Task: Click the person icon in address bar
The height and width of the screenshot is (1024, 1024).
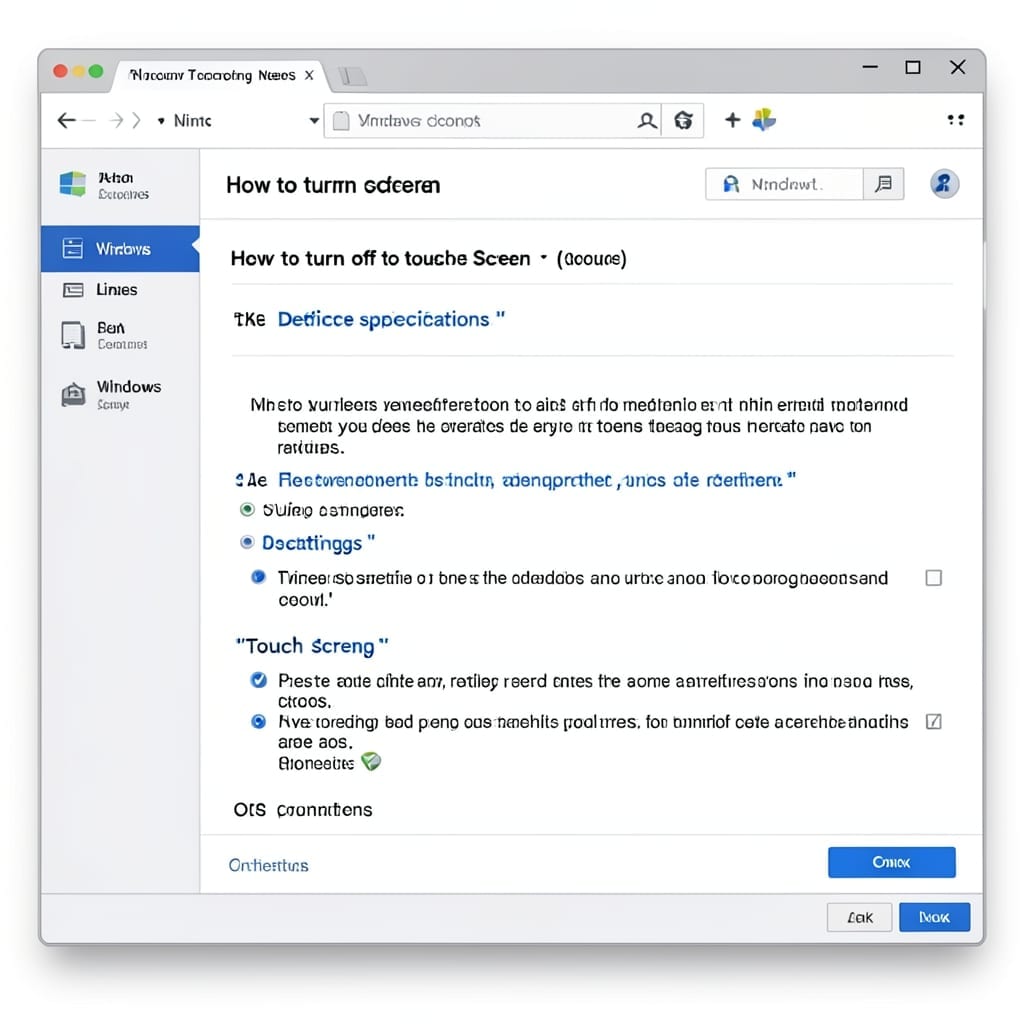Action: [x=647, y=121]
